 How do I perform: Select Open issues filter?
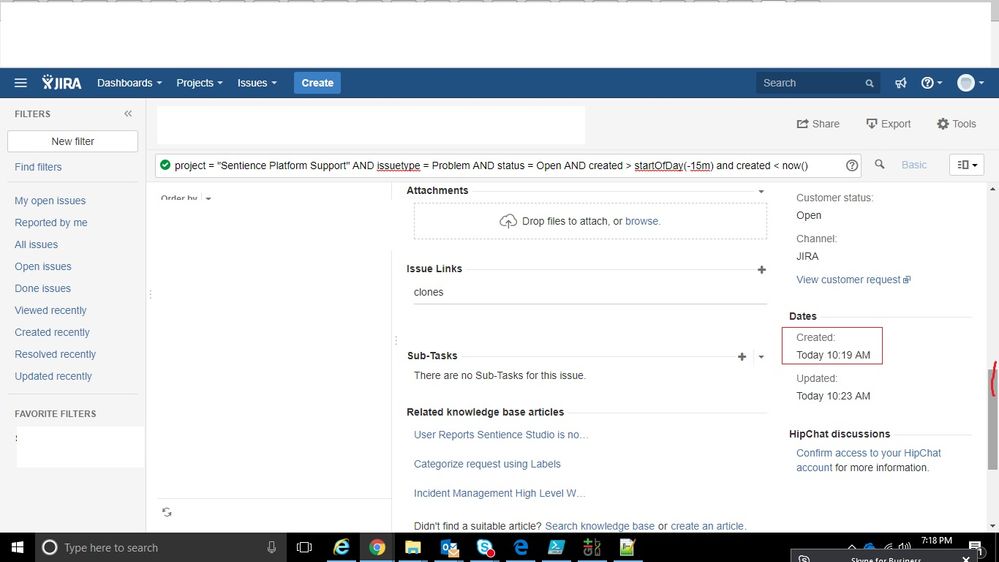point(43,266)
